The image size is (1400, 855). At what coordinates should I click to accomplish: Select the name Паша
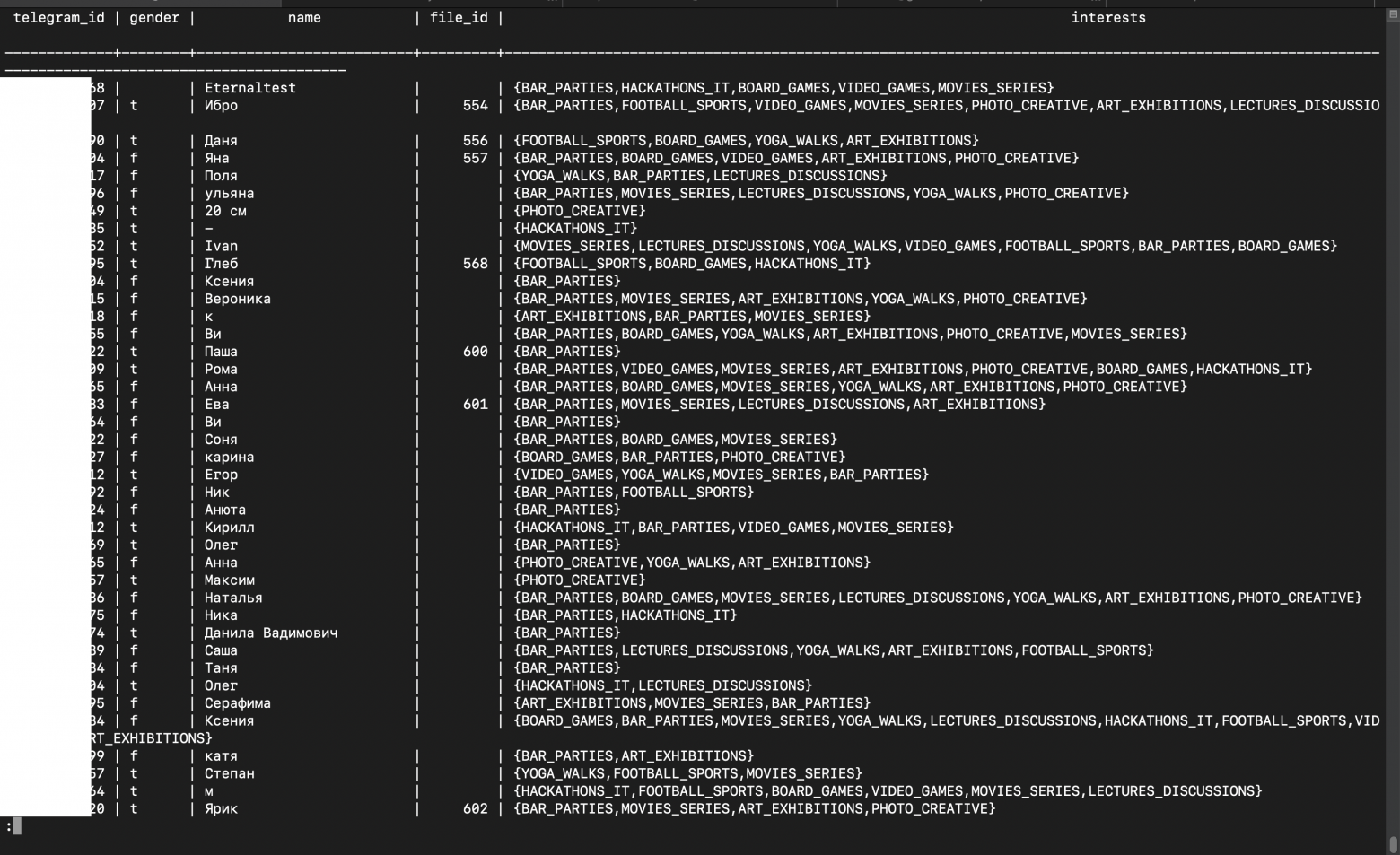221,352
